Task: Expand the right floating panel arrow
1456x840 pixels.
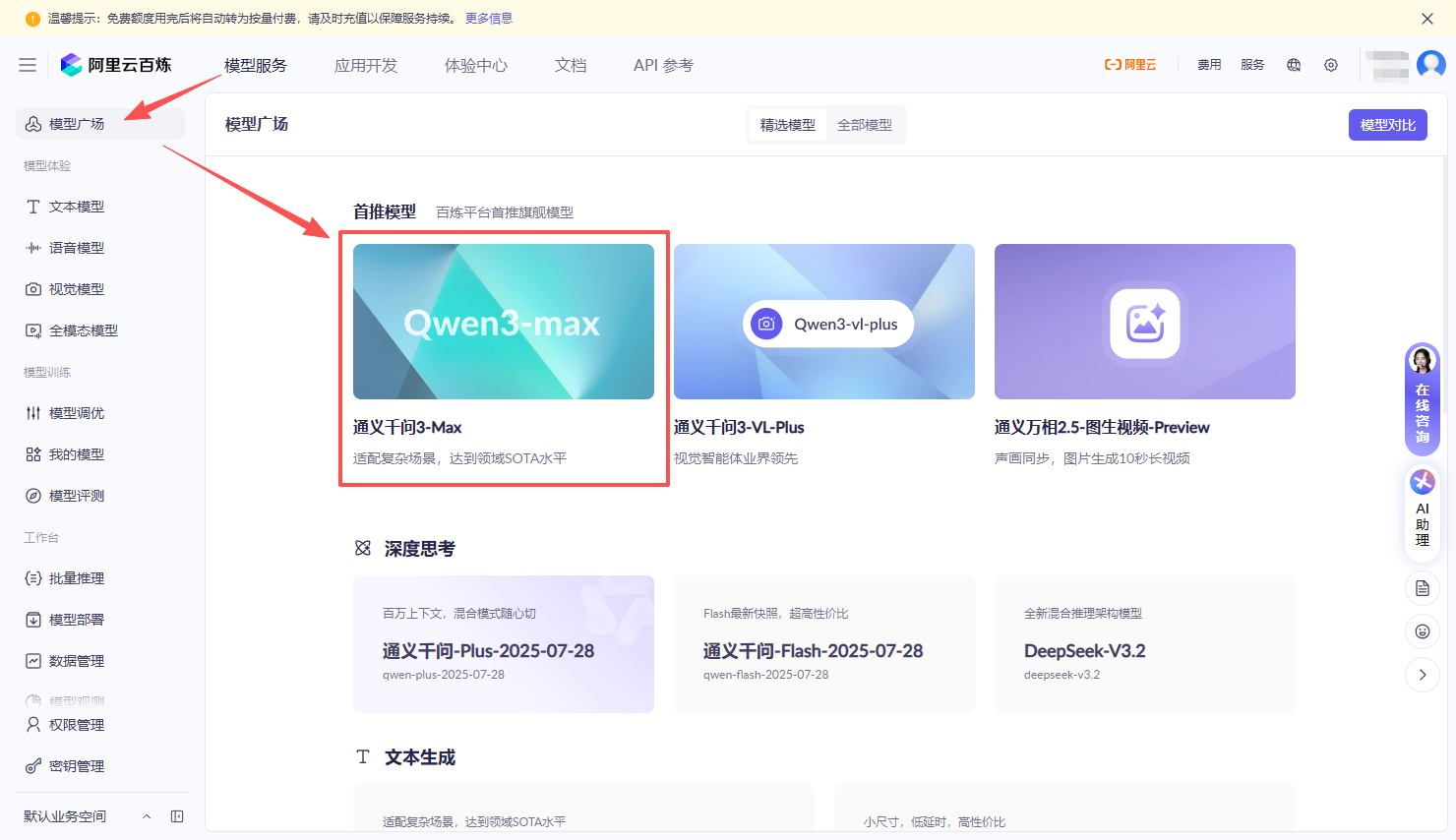Action: coord(1423,675)
